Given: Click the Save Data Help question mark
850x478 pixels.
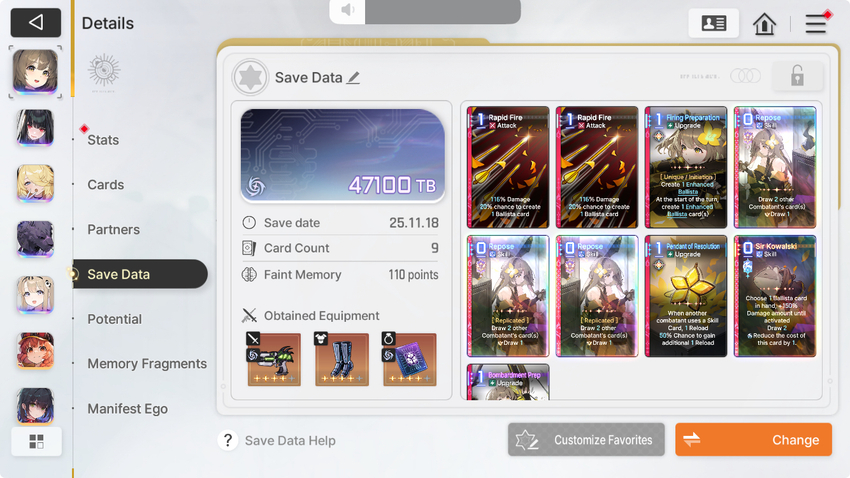Looking at the screenshot, I should (x=228, y=440).
